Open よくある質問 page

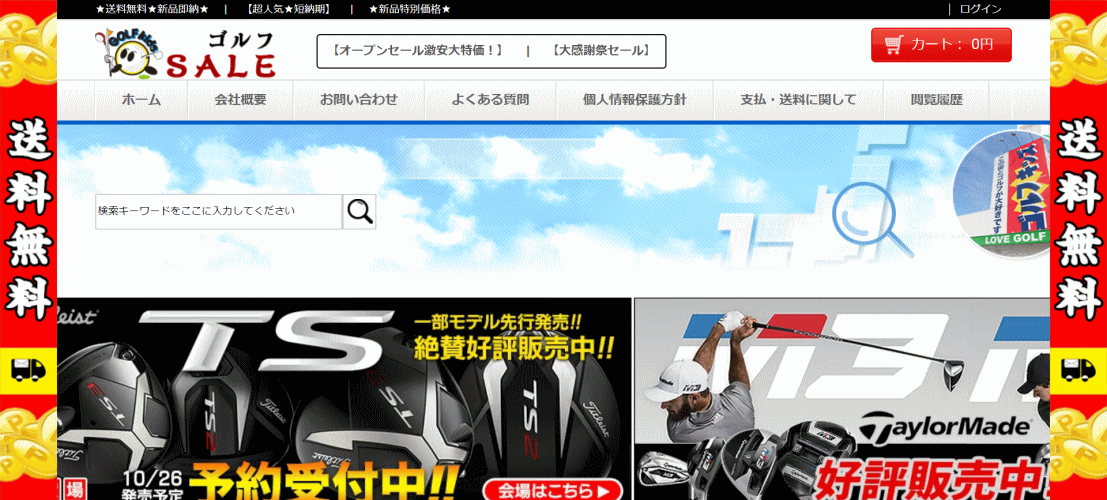[x=489, y=100]
